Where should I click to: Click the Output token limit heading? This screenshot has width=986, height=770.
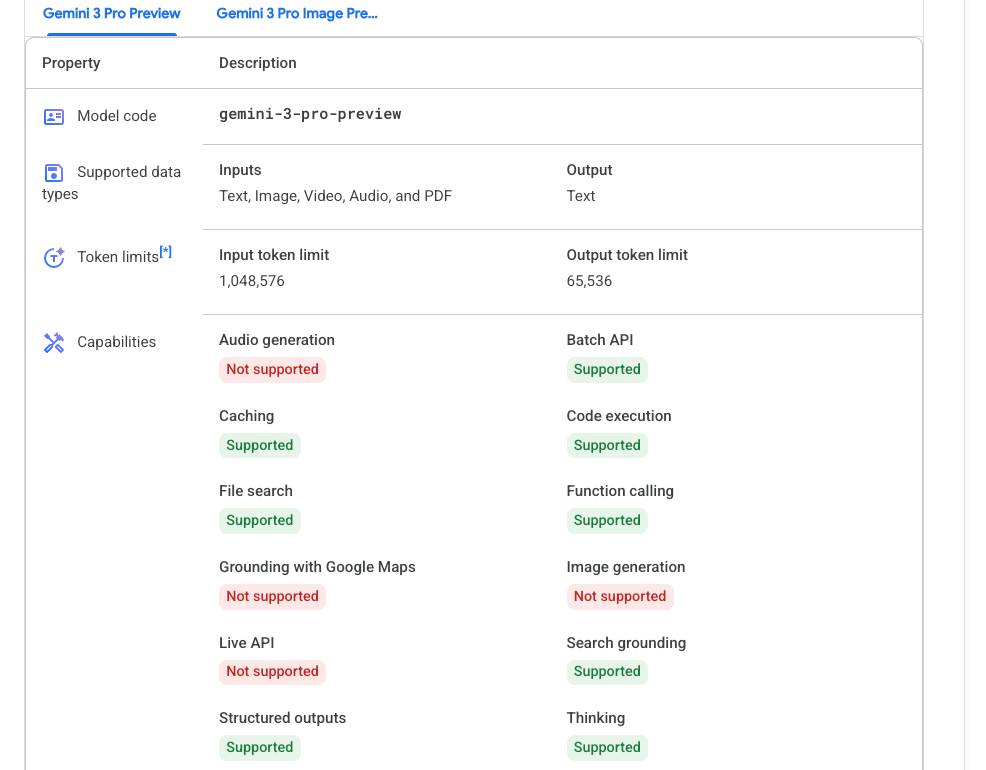click(x=627, y=255)
